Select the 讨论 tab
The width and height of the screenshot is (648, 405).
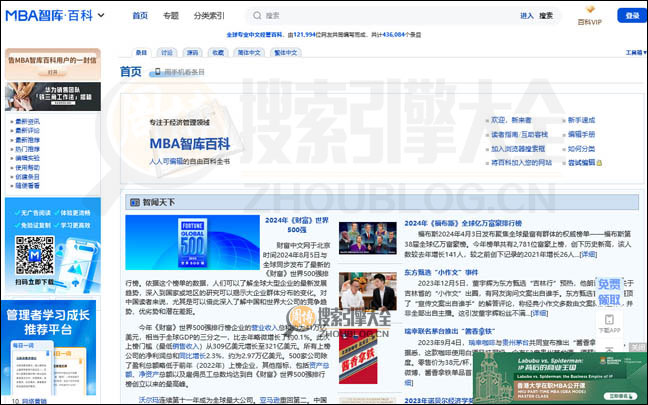pos(167,52)
